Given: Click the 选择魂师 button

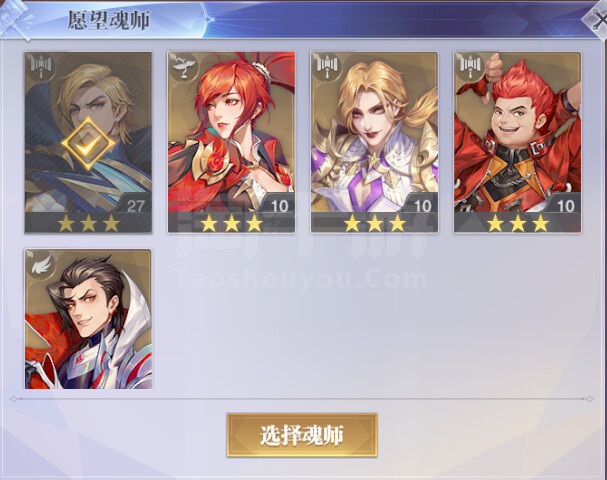Looking at the screenshot, I should [x=302, y=435].
